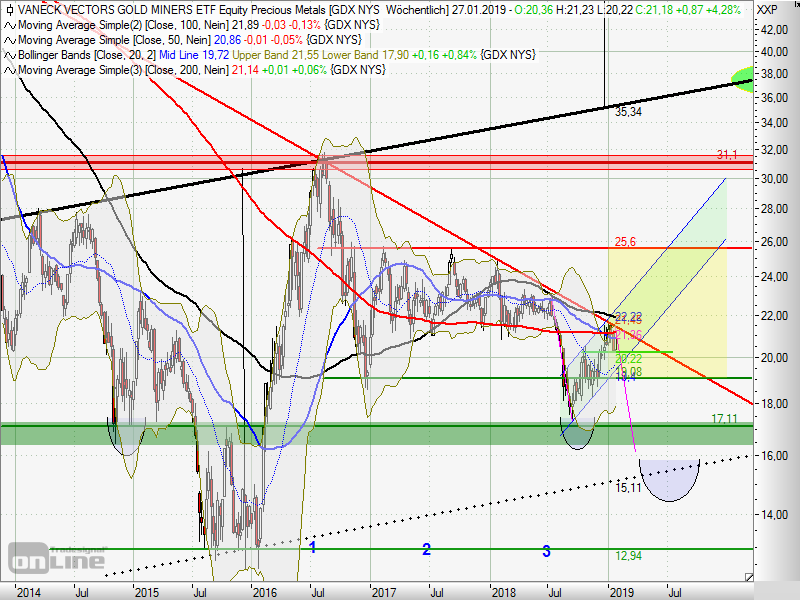The width and height of the screenshot is (800, 600).
Task: Select the blue wave marker 3
Action: [546, 551]
